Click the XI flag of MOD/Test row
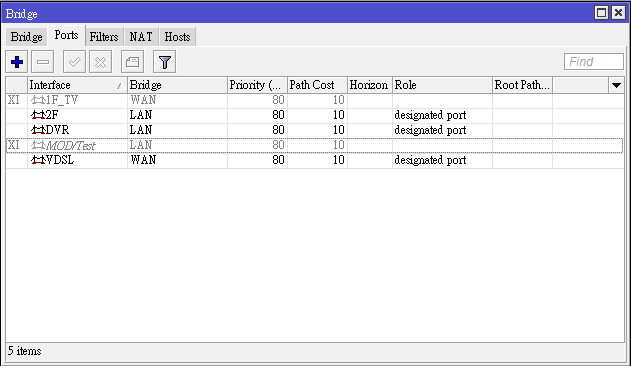The width and height of the screenshot is (631, 368). [x=13, y=145]
